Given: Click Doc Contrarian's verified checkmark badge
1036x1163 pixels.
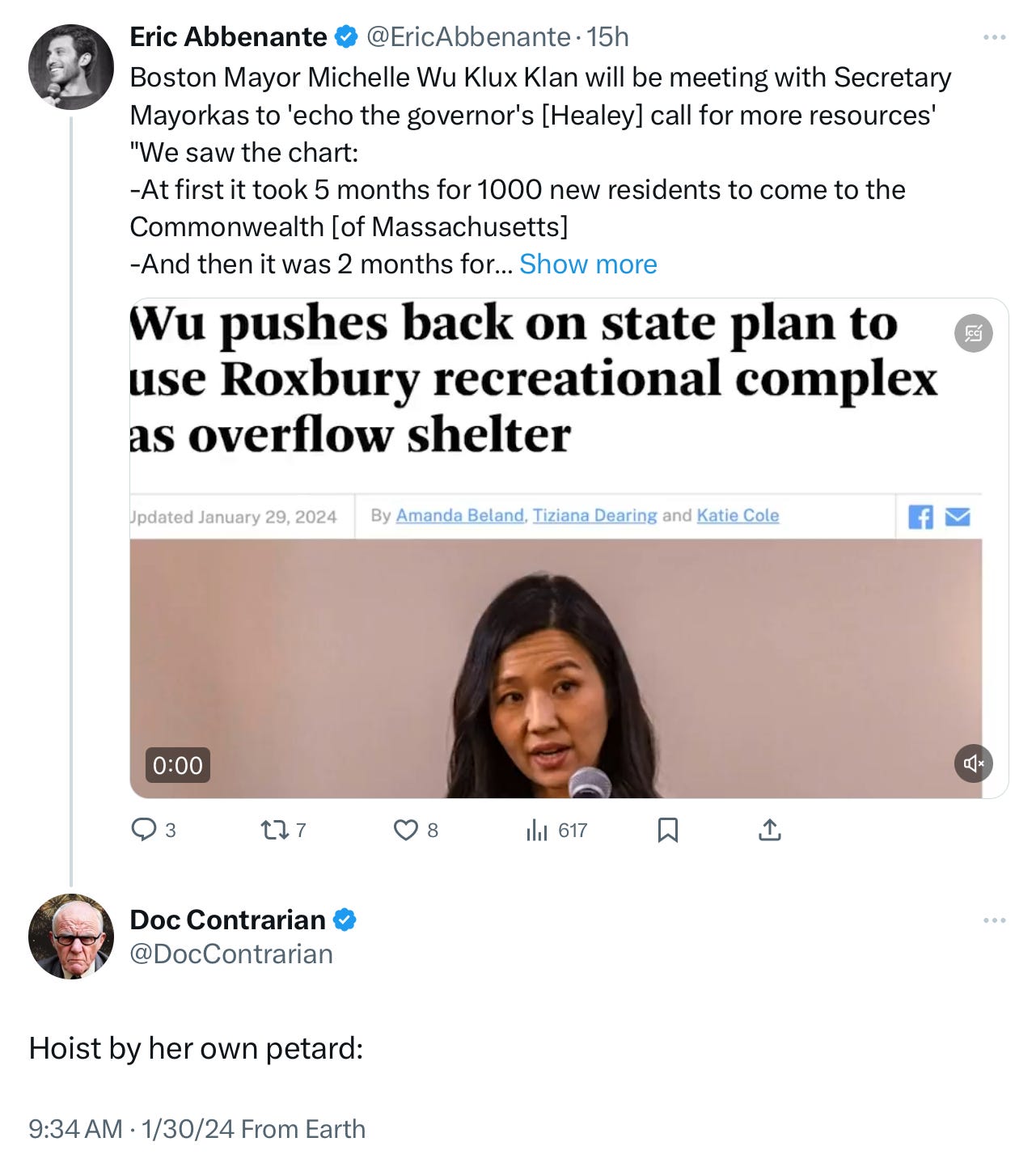Looking at the screenshot, I should [345, 920].
